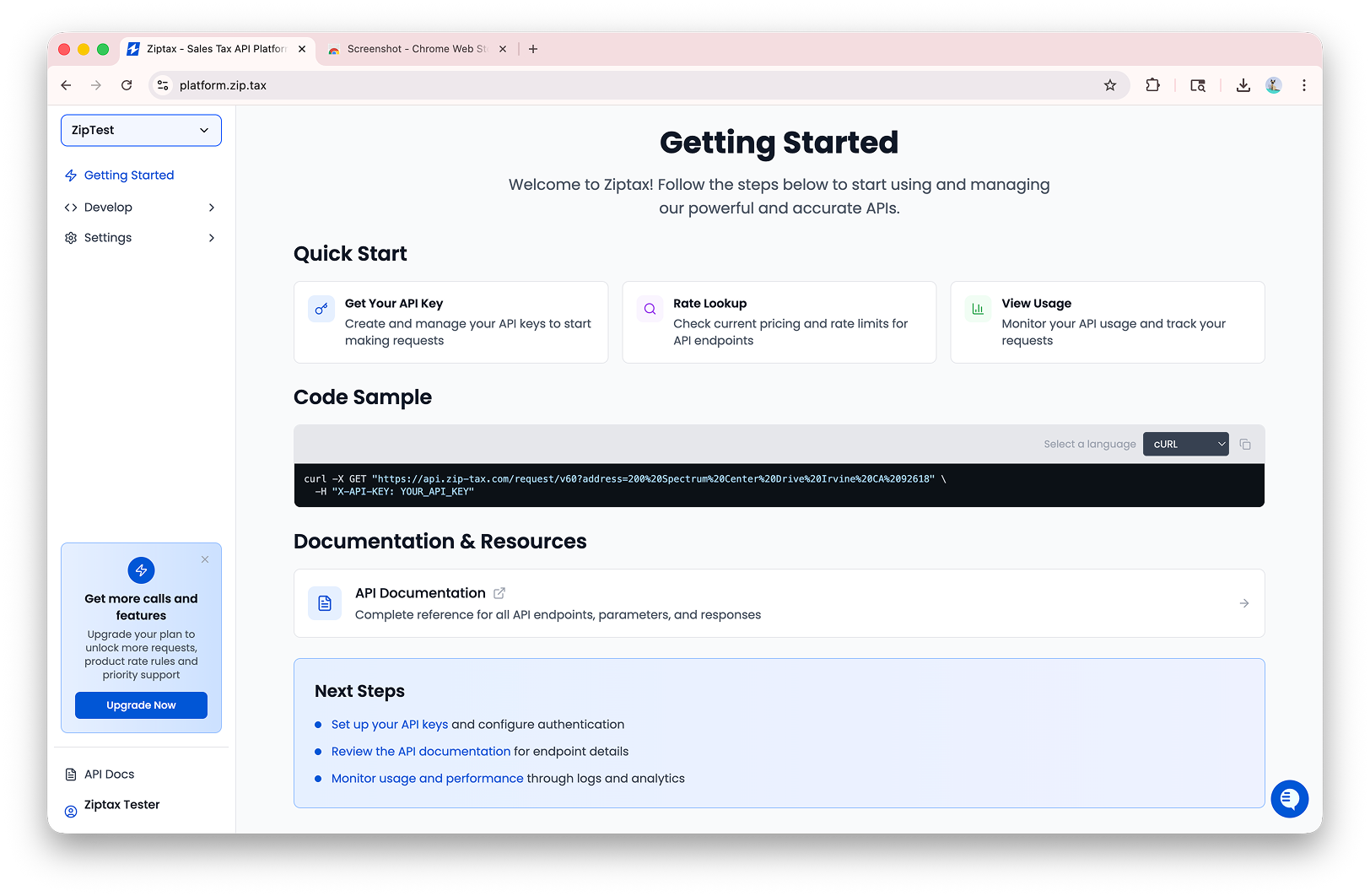Select the Ziptax Sales Tax API Platform tab
Screen dimensions: 1370x896
tap(211, 49)
